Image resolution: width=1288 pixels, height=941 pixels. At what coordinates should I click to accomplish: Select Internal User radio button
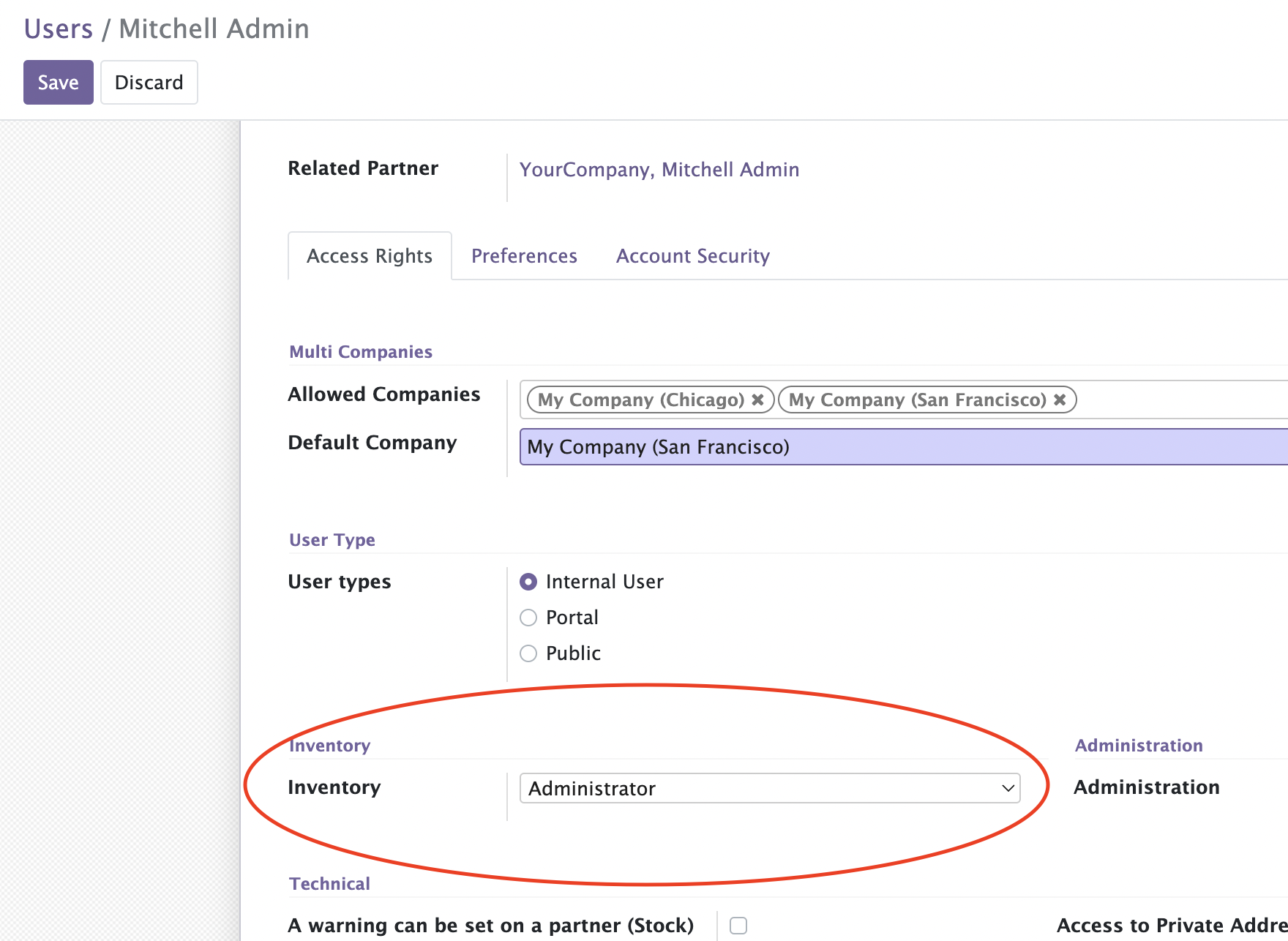[528, 582]
